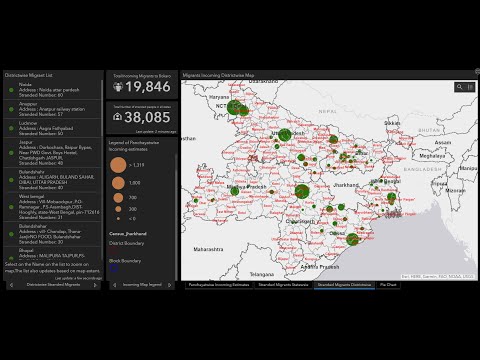Click the Jharkhand label on map
The height and width of the screenshot is (360, 480).
(x=346, y=185)
